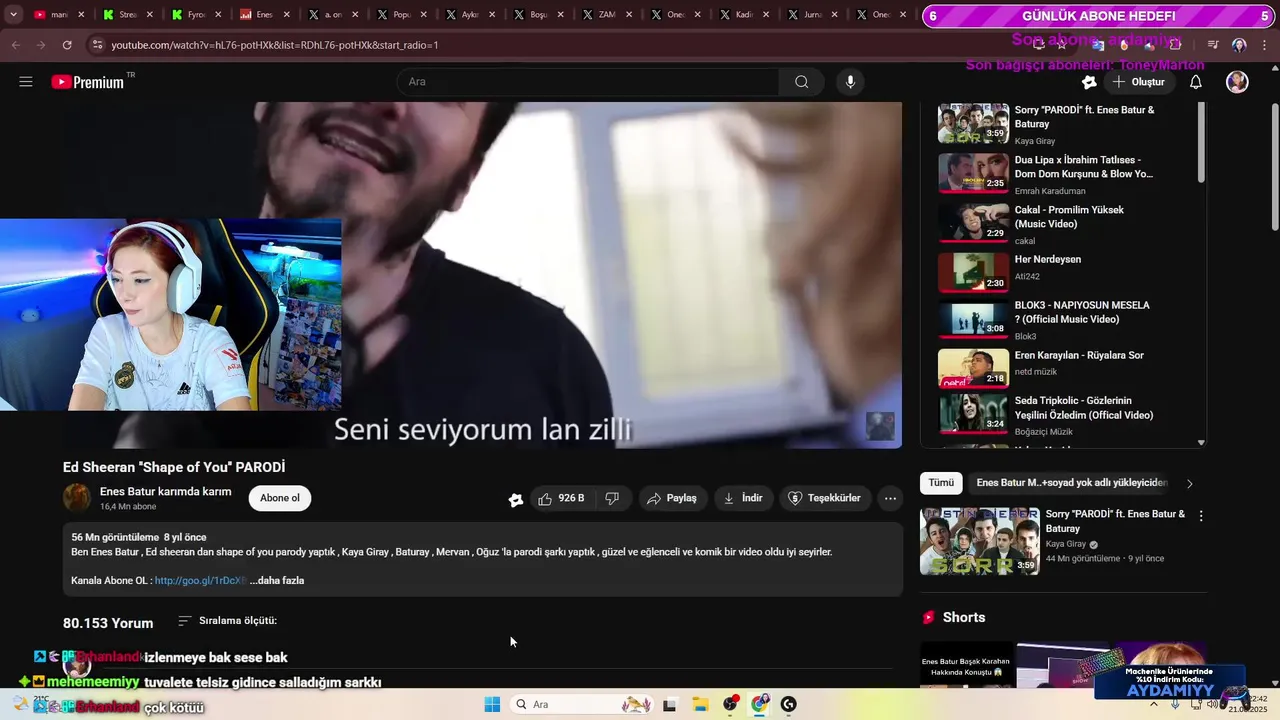View site information icon in address bar
The height and width of the screenshot is (720, 1280).
97,45
